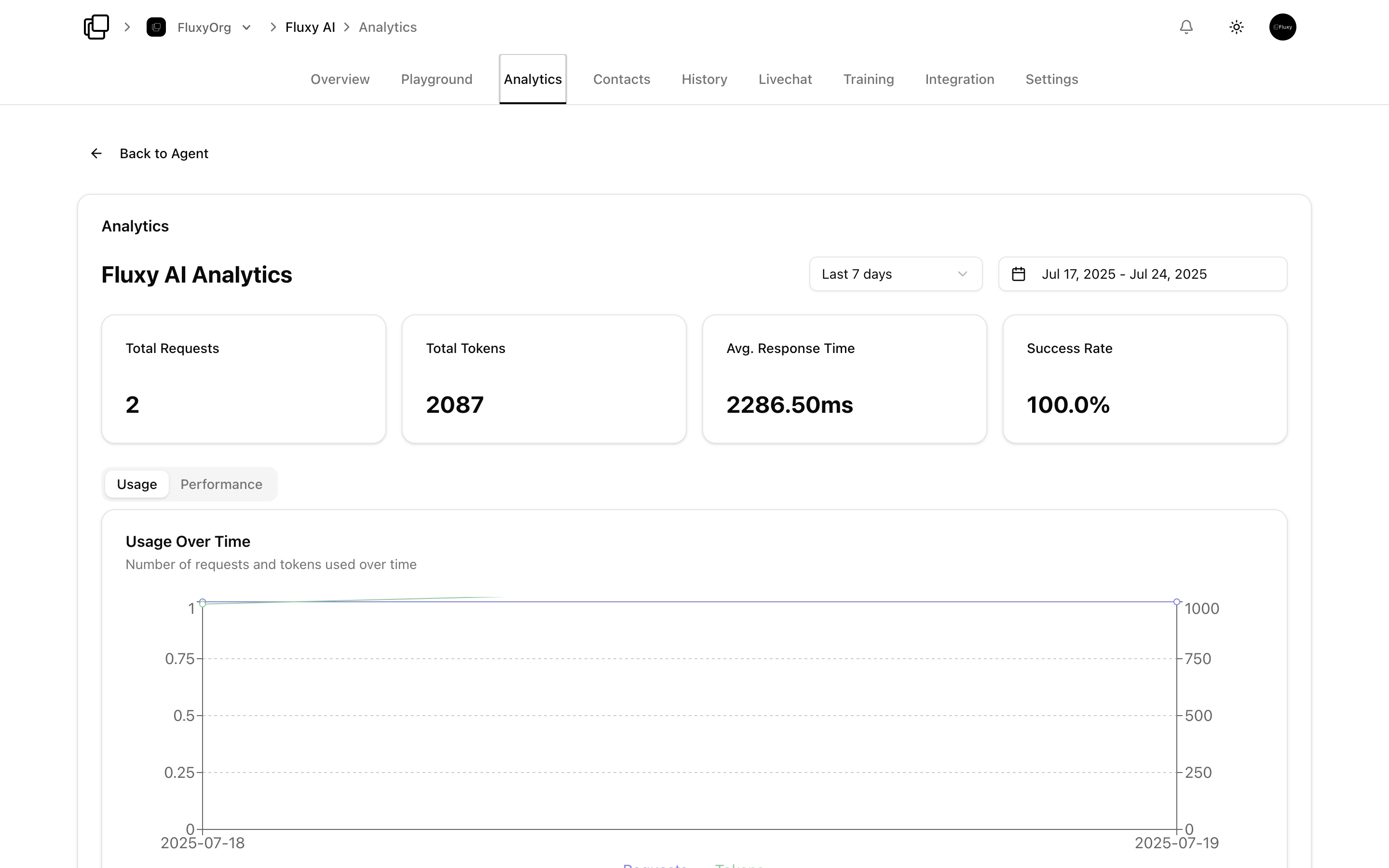Open the Jul 17 - Jul 24 date range picker
Screen dimensions: 1389x868
[1142, 274]
